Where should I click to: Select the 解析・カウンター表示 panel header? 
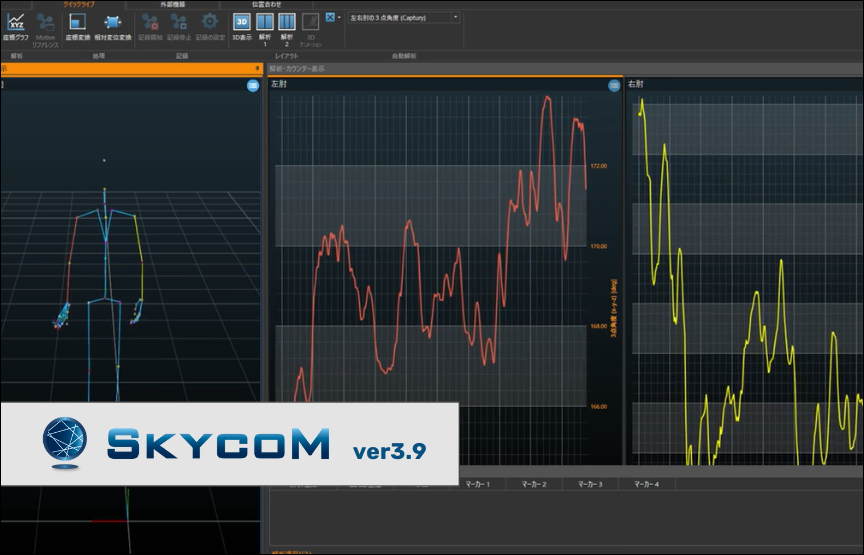click(x=297, y=69)
